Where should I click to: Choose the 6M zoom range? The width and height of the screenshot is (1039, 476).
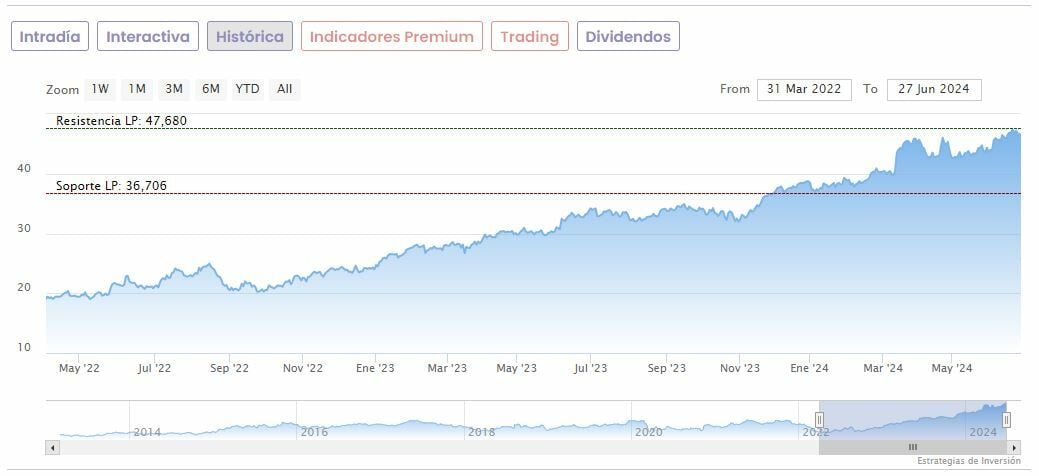click(x=210, y=89)
